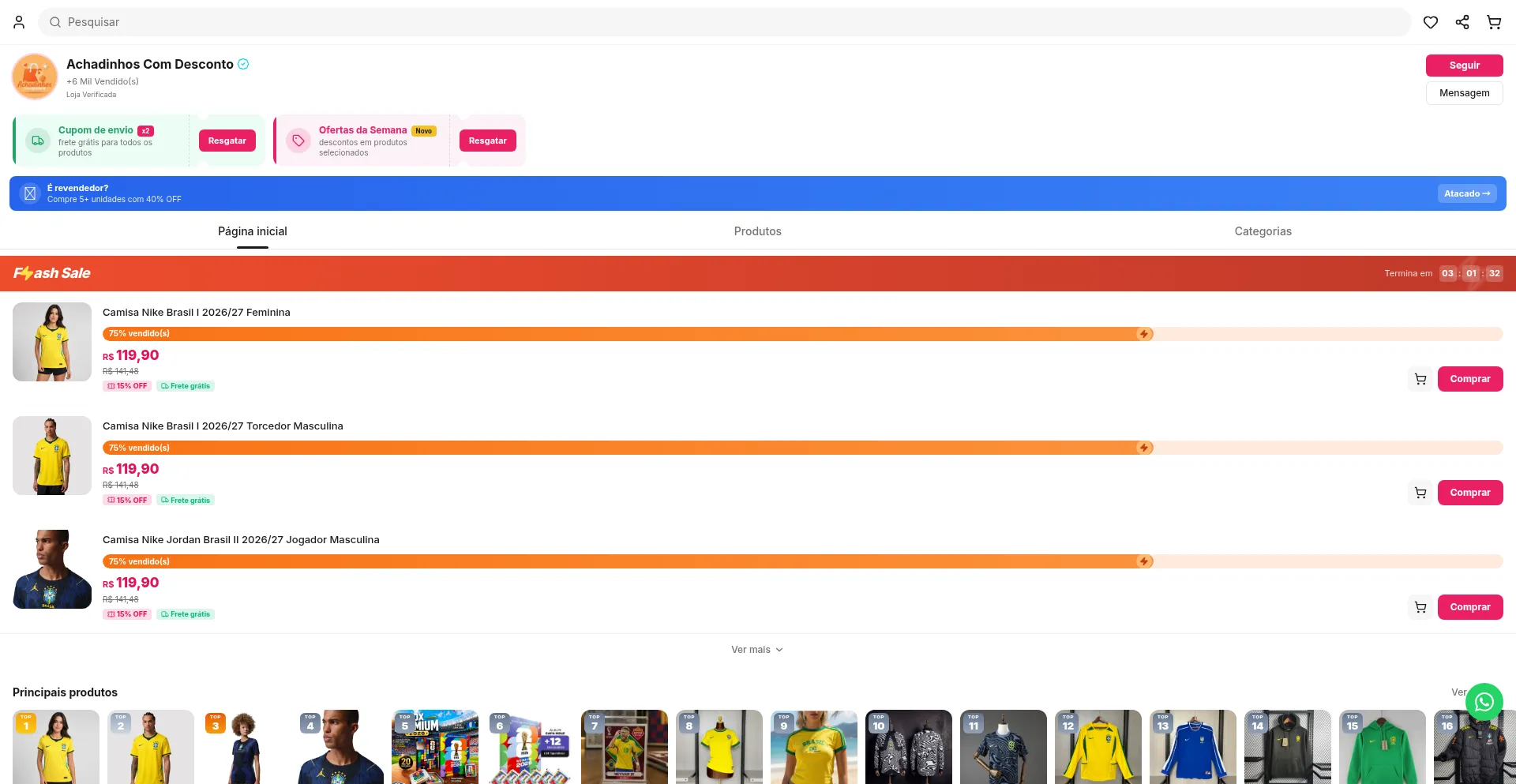Open top product ranked 11
This screenshot has height=784, width=1516.
1004,747
